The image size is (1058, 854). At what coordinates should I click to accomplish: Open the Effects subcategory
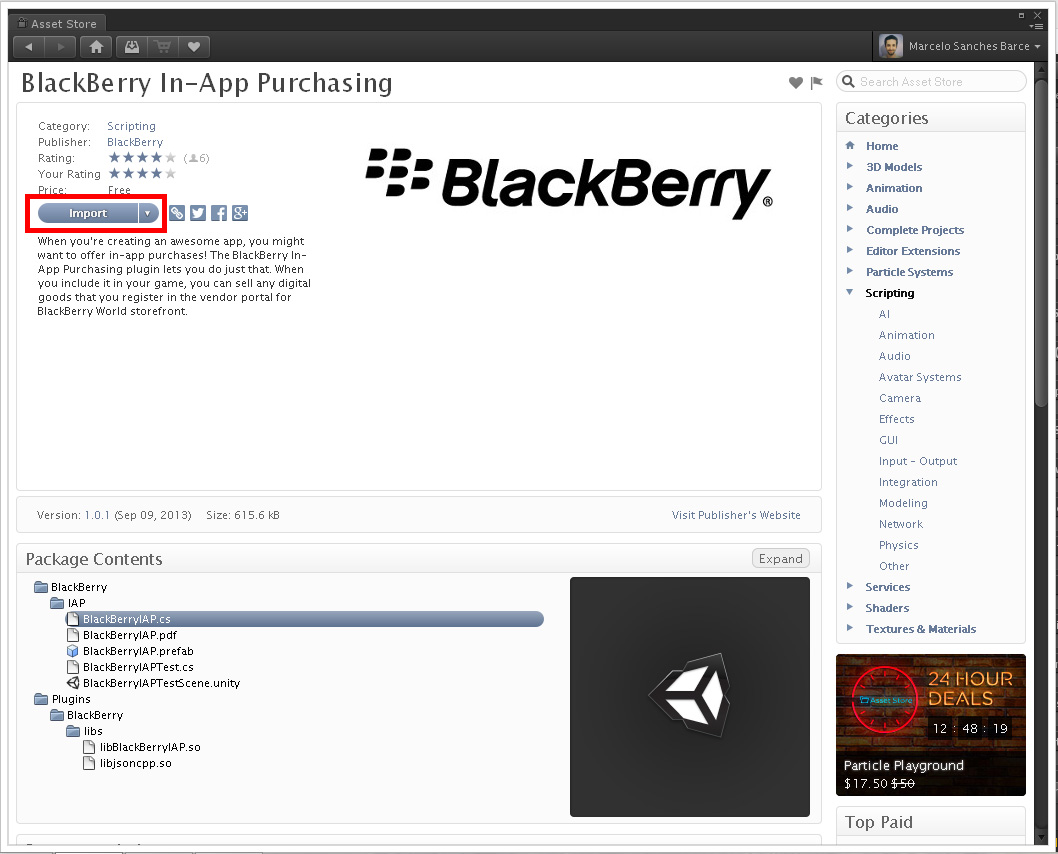(897, 419)
